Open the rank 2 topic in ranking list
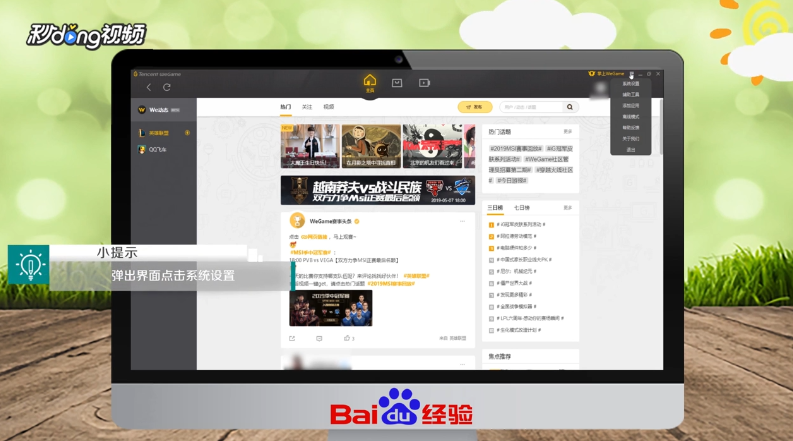The image size is (793, 441). pos(516,236)
